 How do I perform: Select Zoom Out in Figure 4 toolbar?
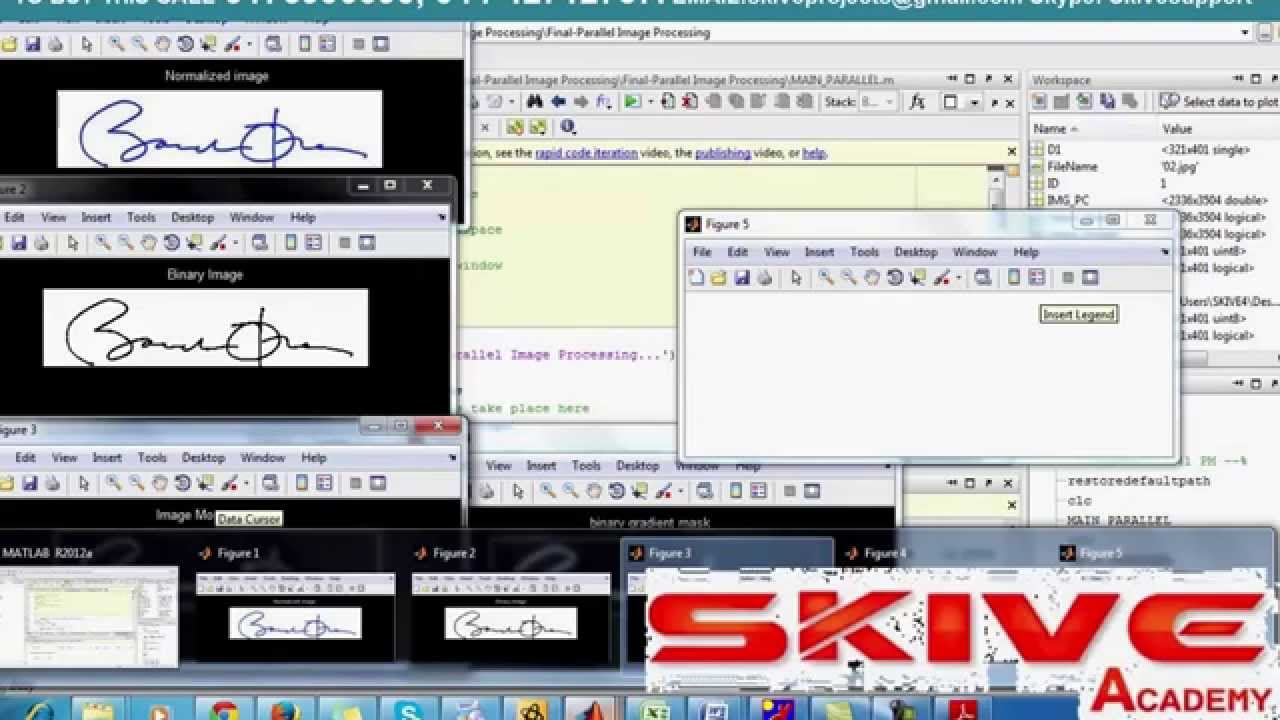pos(570,491)
